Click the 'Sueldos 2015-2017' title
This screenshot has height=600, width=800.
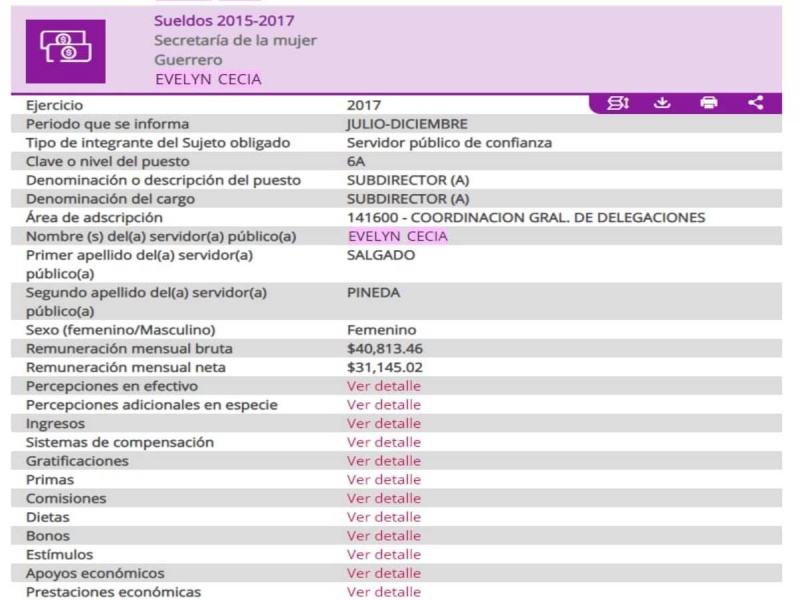[224, 21]
